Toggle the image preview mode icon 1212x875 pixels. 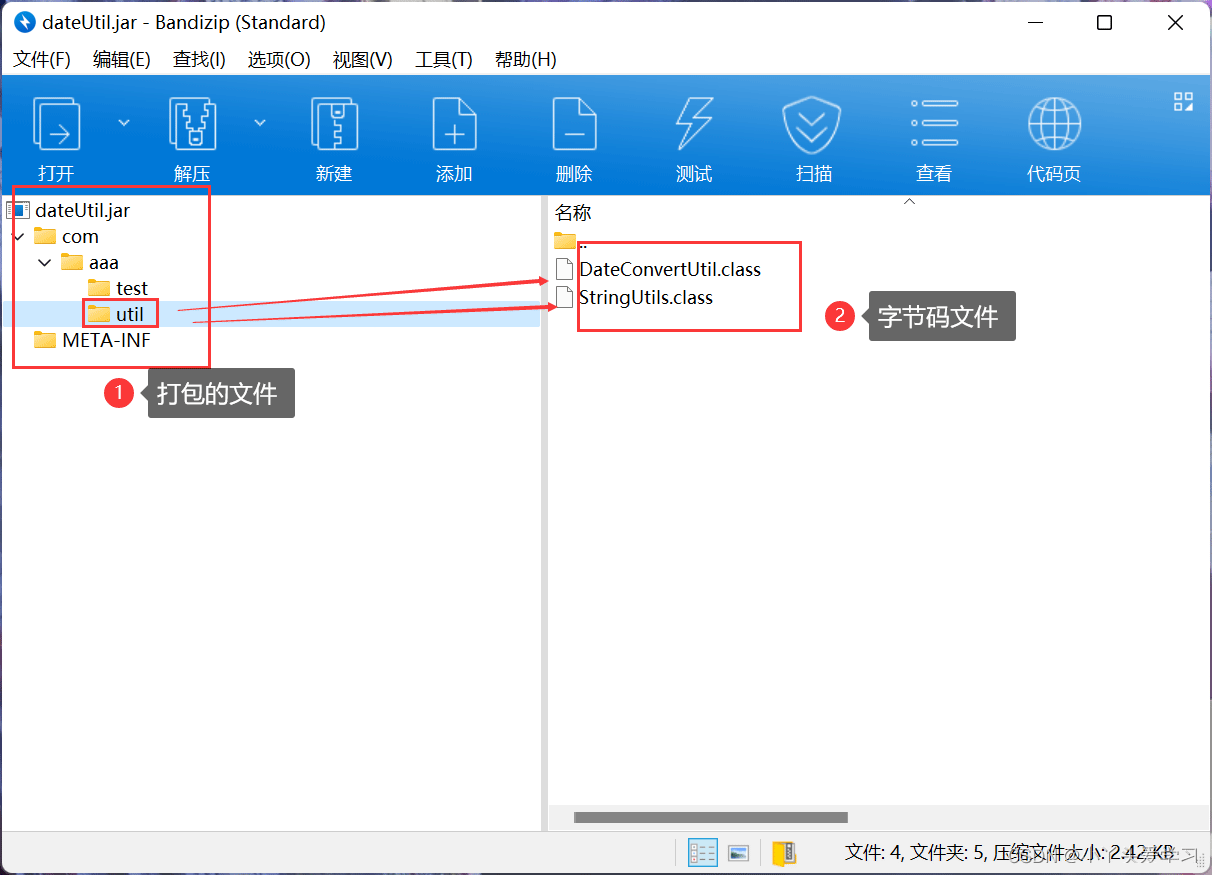tap(738, 852)
